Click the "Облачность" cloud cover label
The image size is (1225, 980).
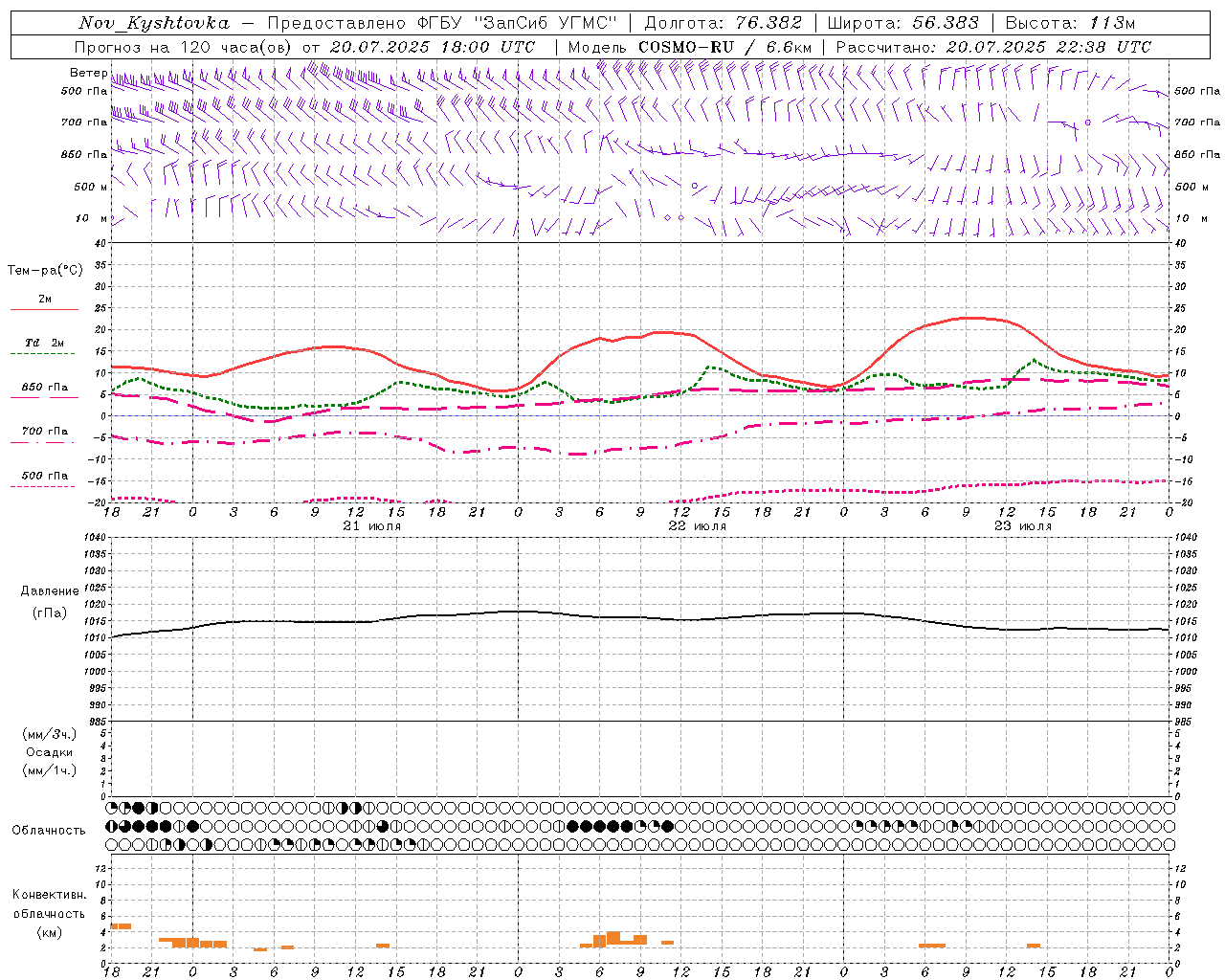pos(49,830)
